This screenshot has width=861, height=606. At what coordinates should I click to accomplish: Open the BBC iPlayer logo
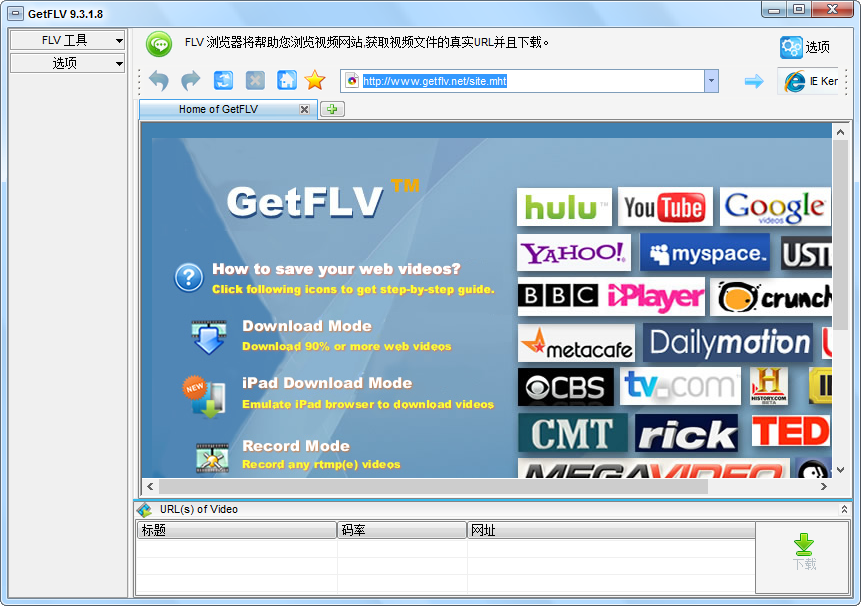(x=611, y=296)
